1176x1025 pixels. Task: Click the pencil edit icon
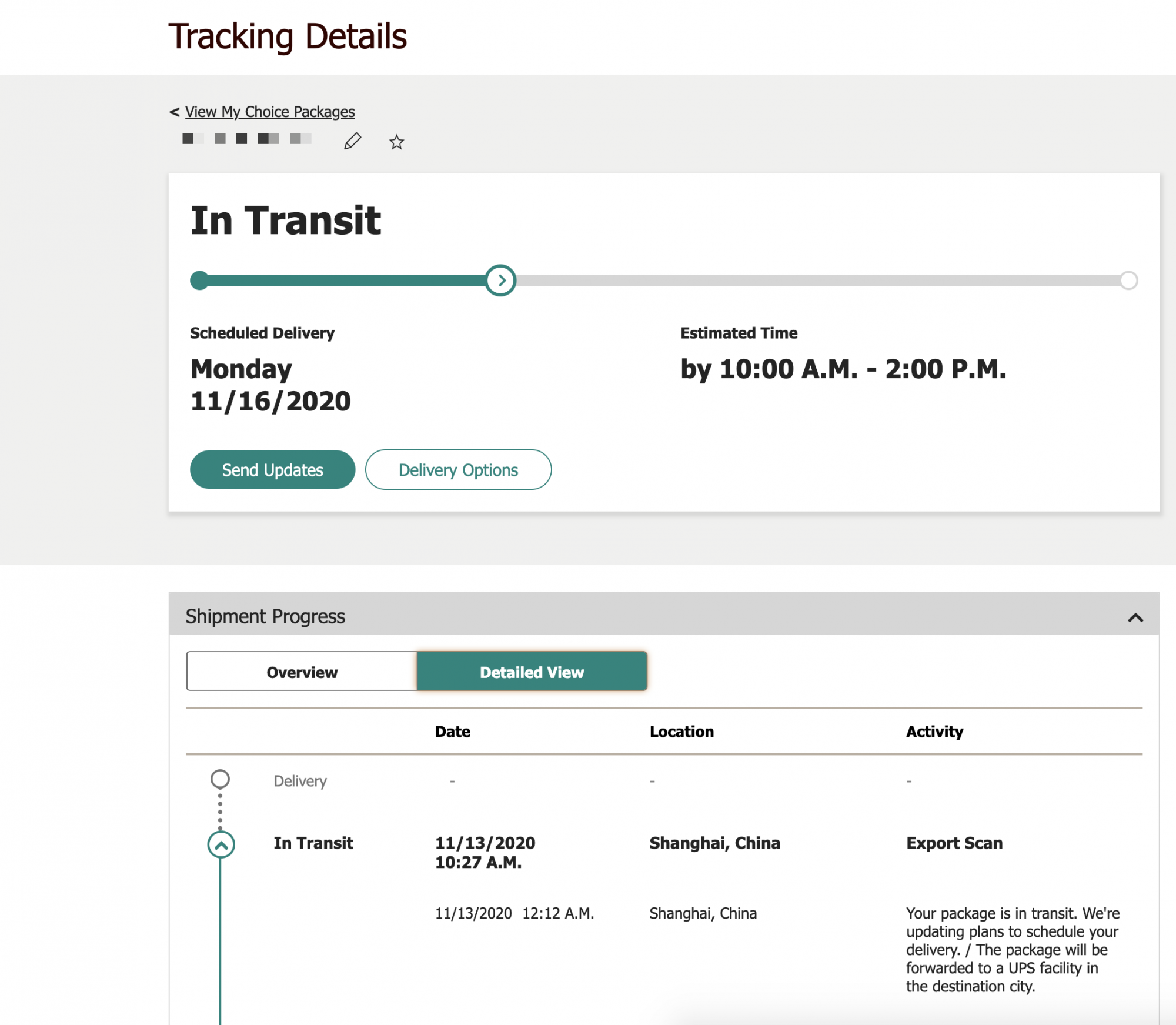352,141
